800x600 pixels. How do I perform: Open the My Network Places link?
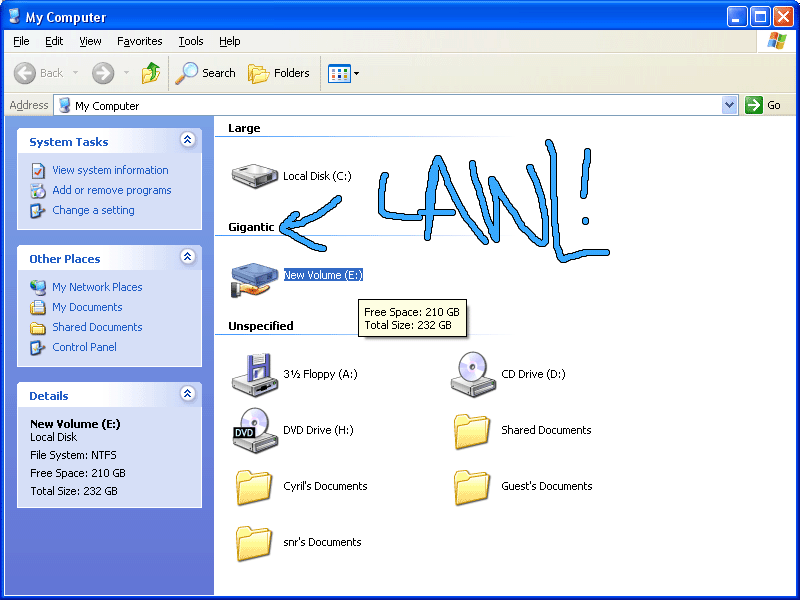(x=97, y=287)
